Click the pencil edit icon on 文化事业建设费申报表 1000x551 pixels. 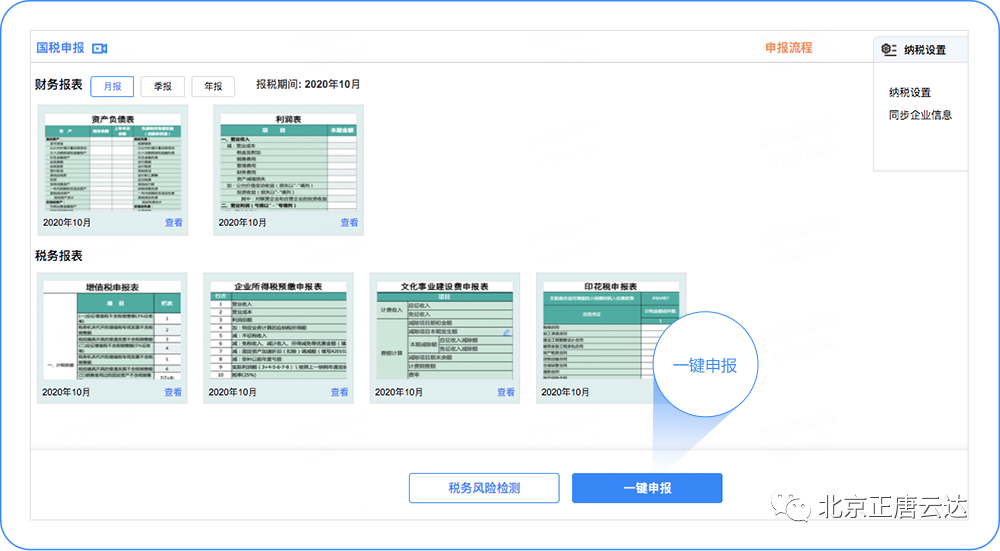506,332
